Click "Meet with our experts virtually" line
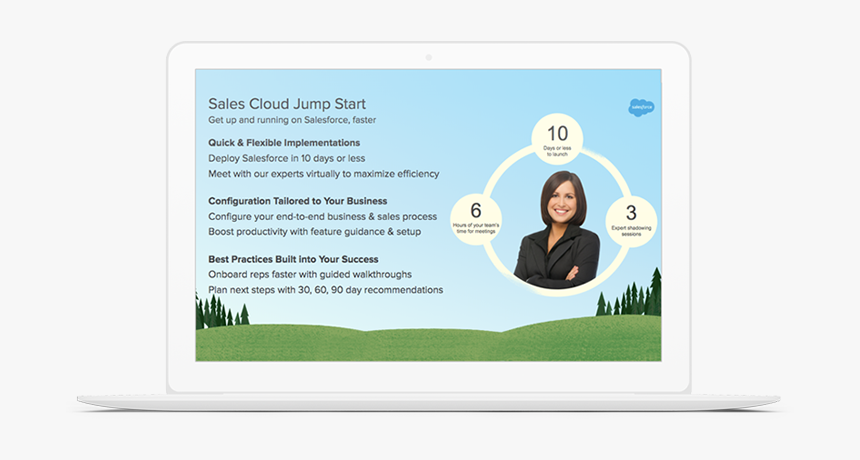The height and width of the screenshot is (460, 860). click(324, 174)
